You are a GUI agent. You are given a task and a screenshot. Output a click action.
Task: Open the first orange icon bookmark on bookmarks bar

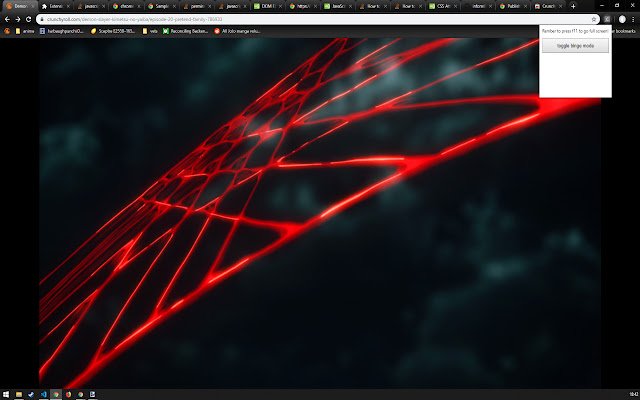click(7, 31)
